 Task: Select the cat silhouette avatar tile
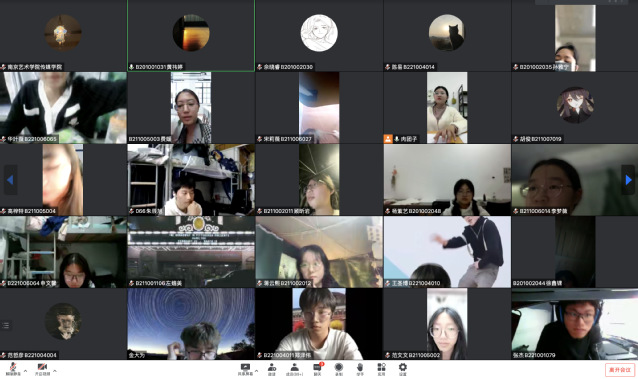(447, 36)
